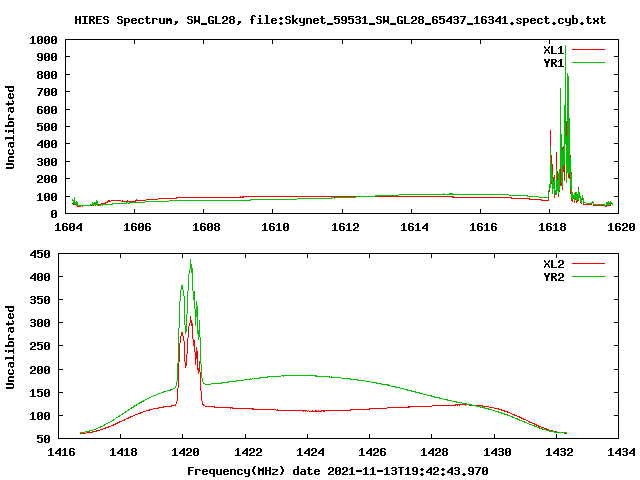Click the 1426 x-axis tick label

[372, 453]
